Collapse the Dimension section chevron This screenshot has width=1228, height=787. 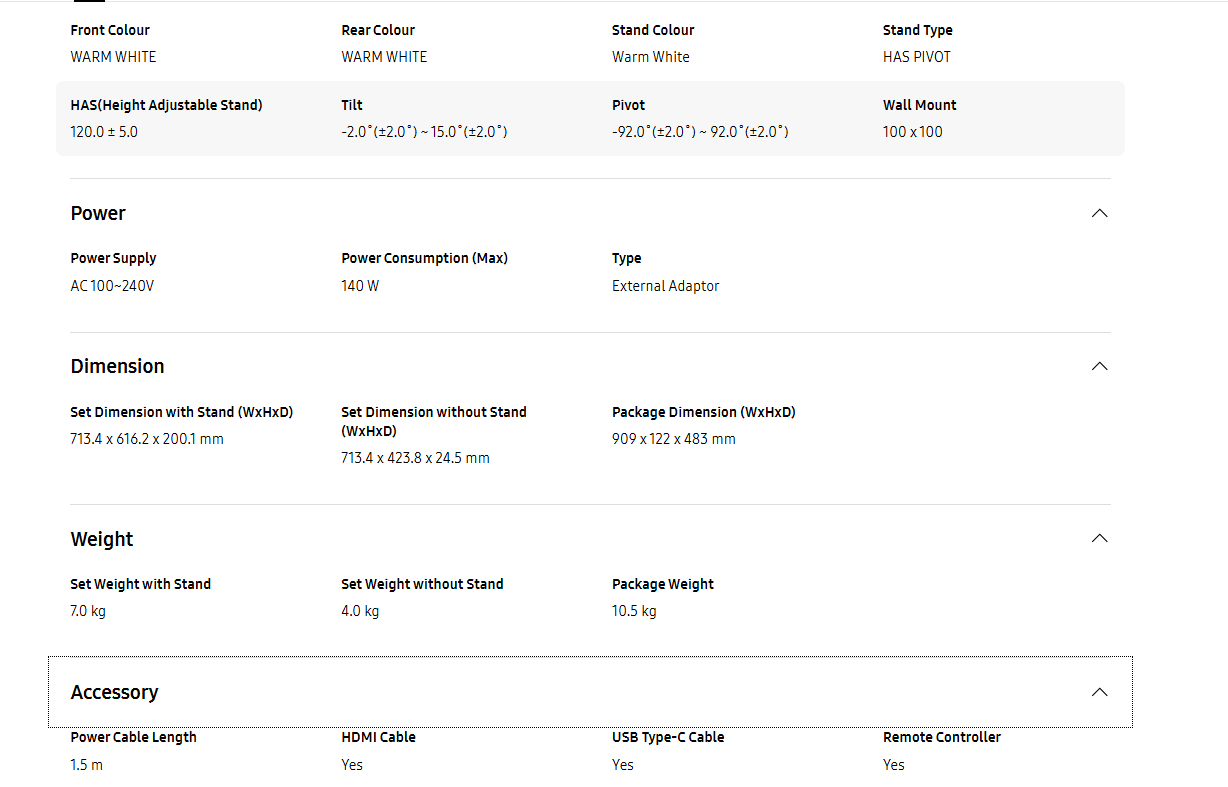click(1100, 366)
